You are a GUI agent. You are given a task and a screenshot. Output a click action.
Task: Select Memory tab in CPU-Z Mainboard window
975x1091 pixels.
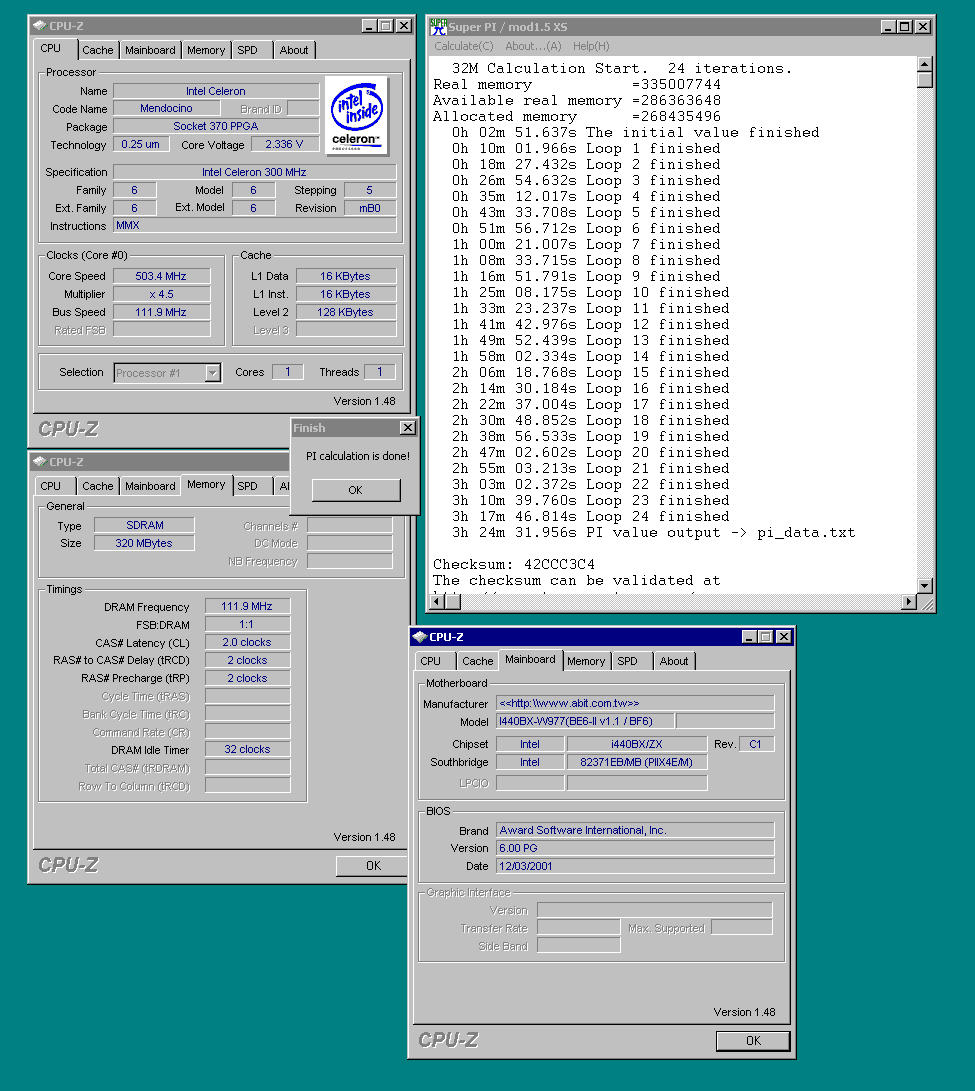[586, 661]
